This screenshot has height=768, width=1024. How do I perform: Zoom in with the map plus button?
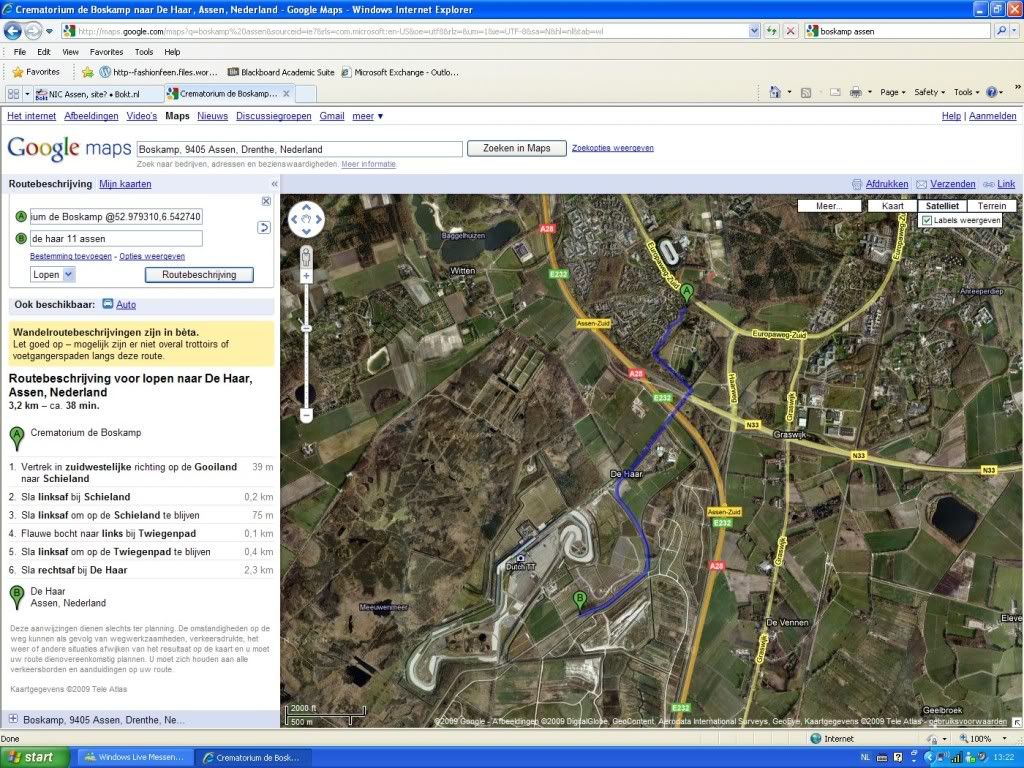coord(307,275)
